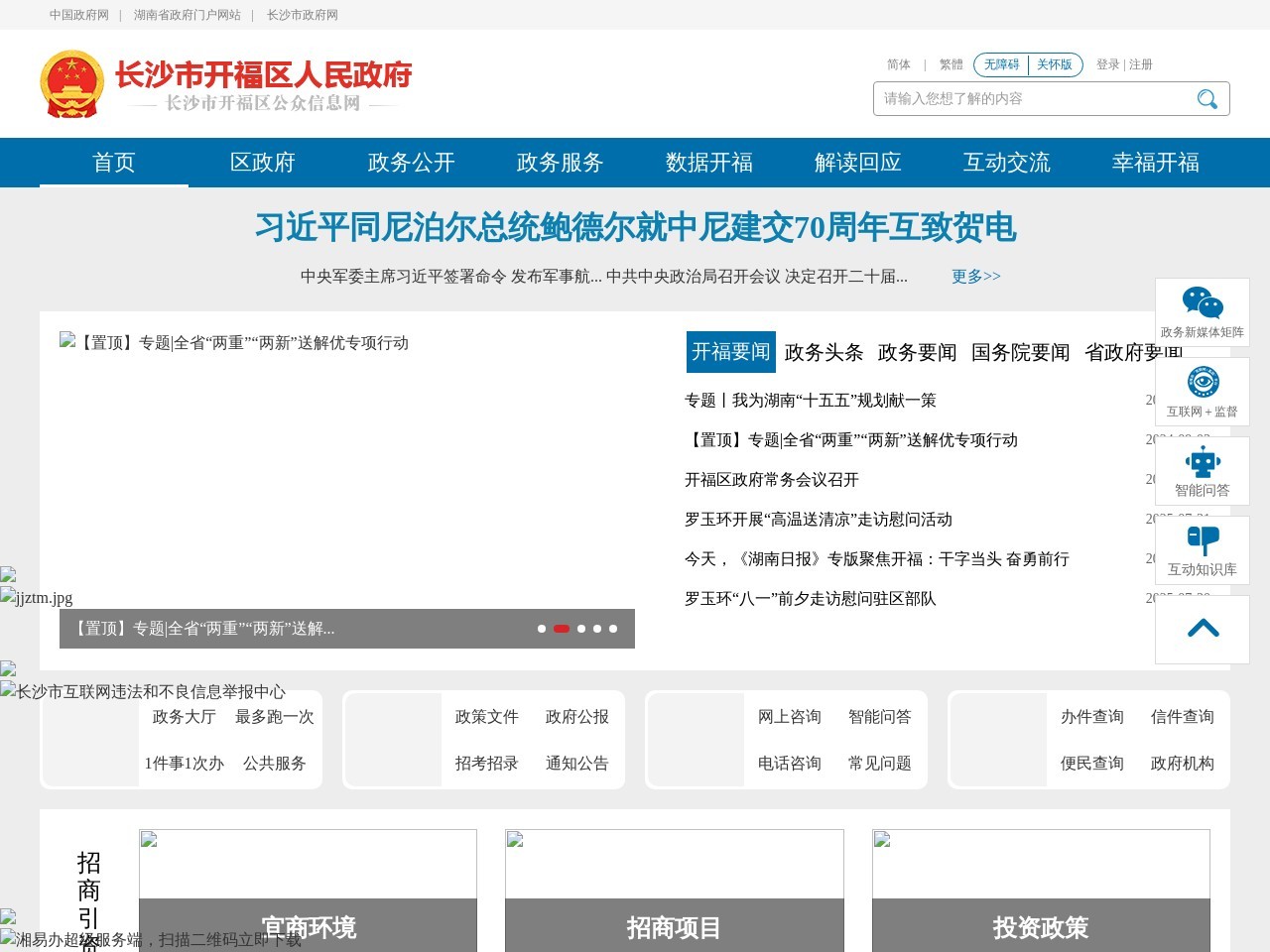Switch to the 开福要闻 news tab
This screenshot has height=952, width=1270.
point(730,352)
